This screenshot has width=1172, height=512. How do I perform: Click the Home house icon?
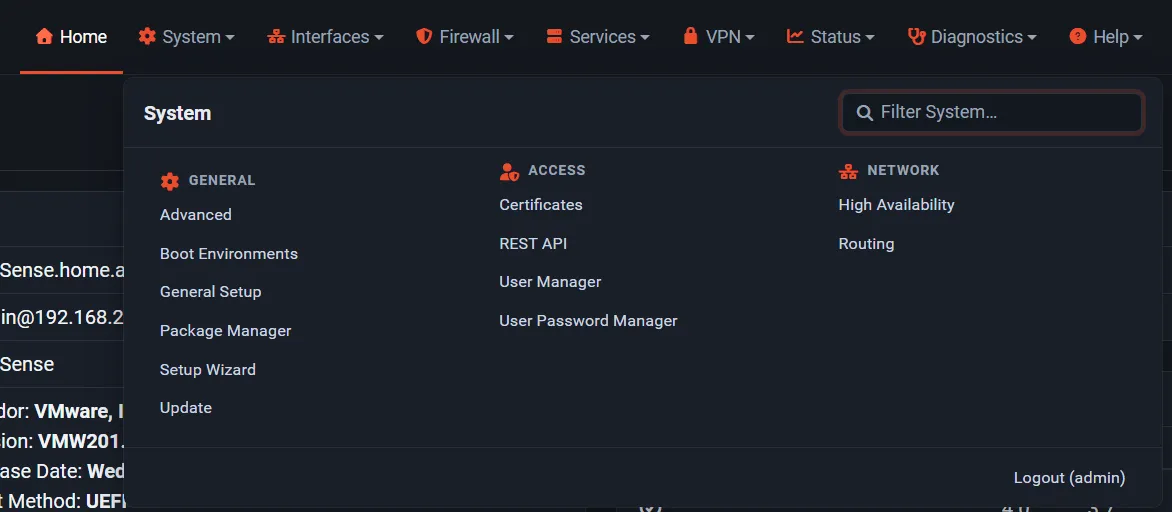[x=44, y=36]
